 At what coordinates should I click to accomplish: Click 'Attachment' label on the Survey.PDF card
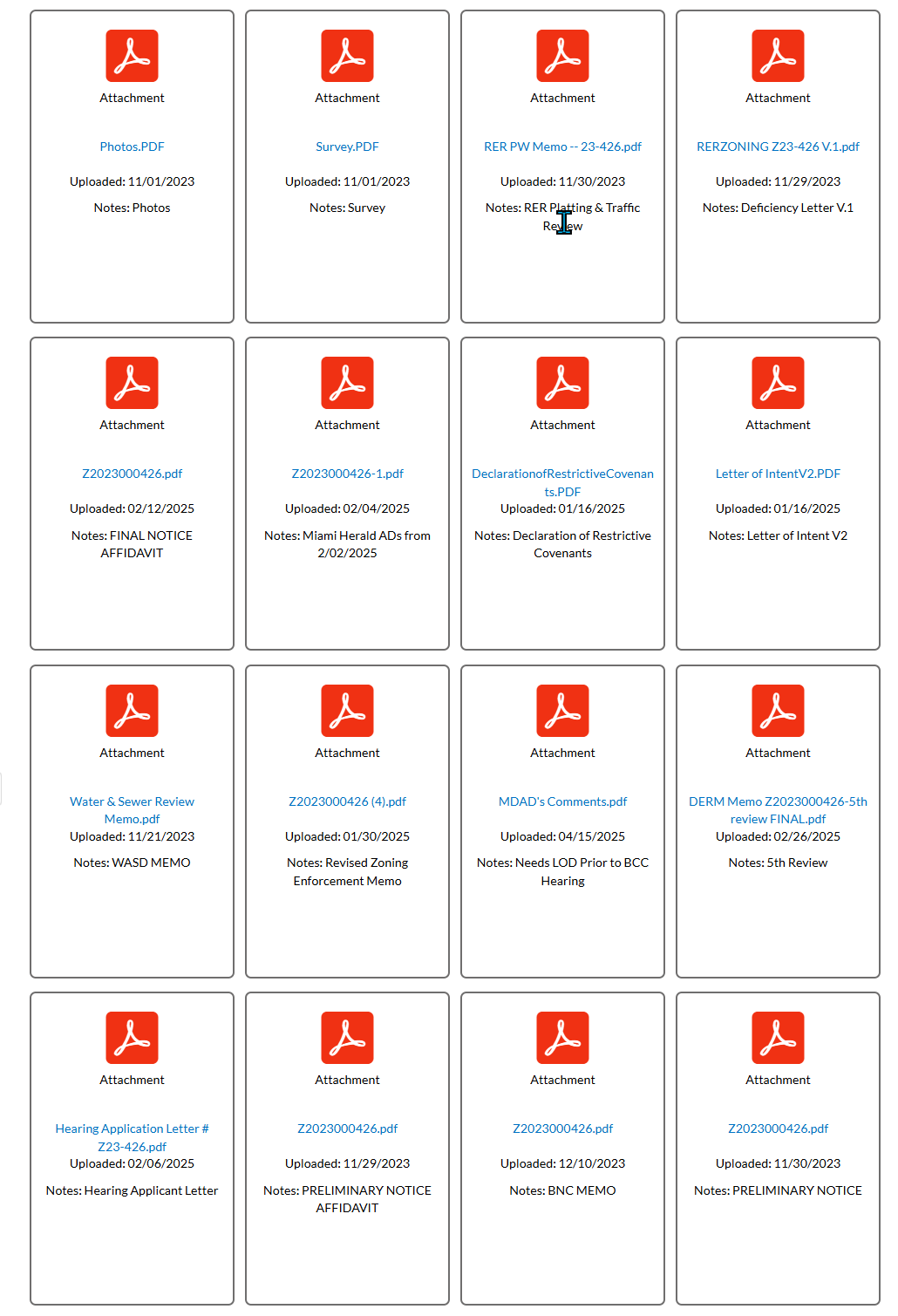coord(347,98)
